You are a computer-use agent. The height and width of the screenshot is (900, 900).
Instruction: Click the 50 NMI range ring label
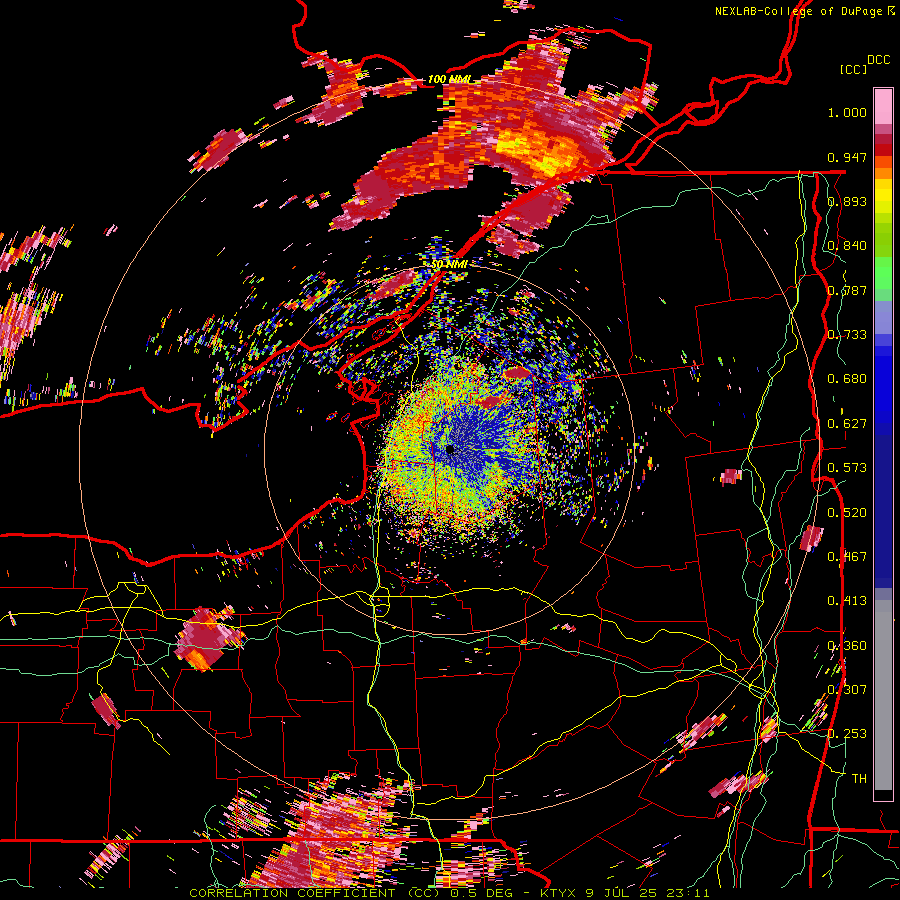point(449,264)
